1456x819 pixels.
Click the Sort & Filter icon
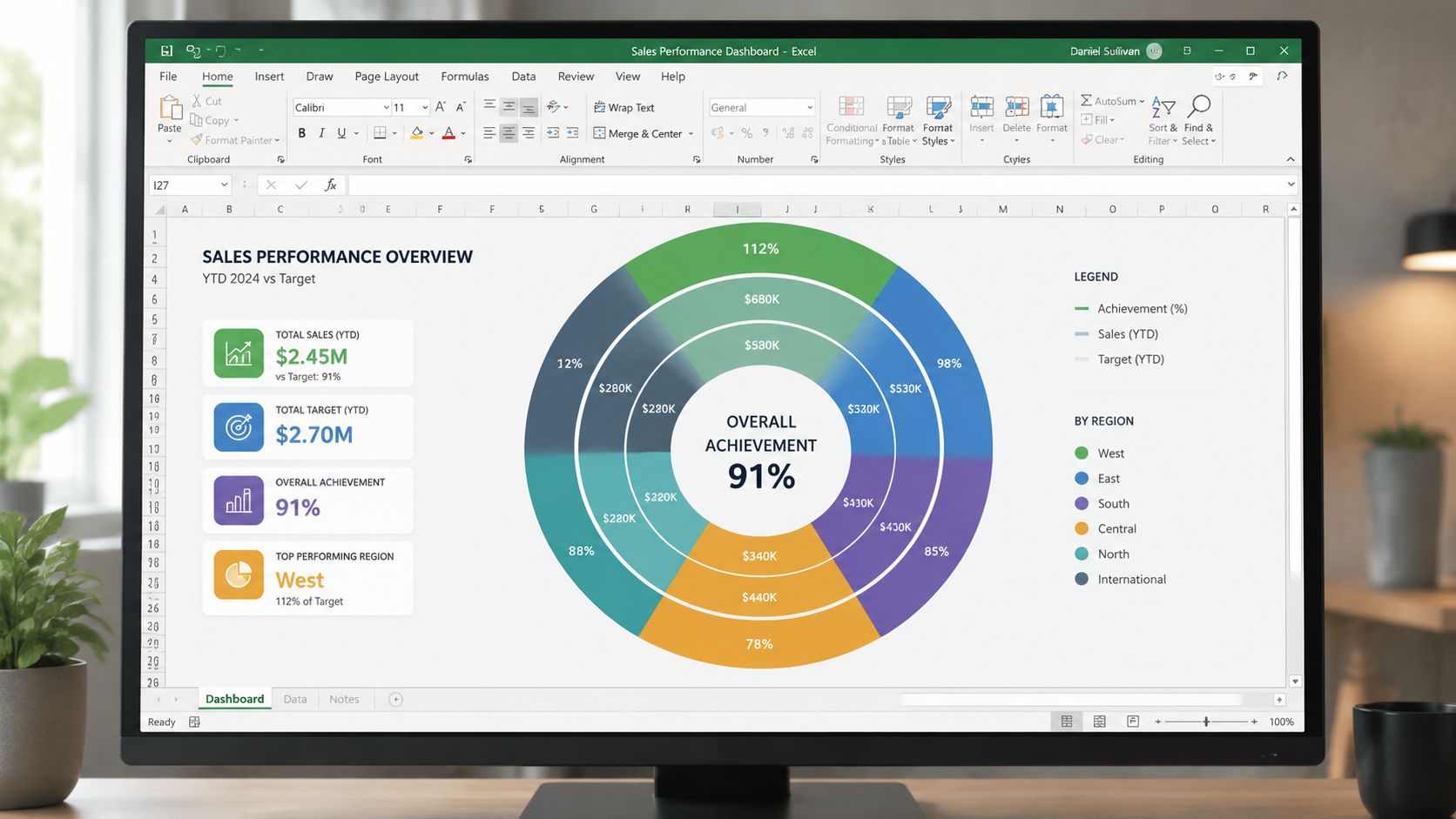1163,107
